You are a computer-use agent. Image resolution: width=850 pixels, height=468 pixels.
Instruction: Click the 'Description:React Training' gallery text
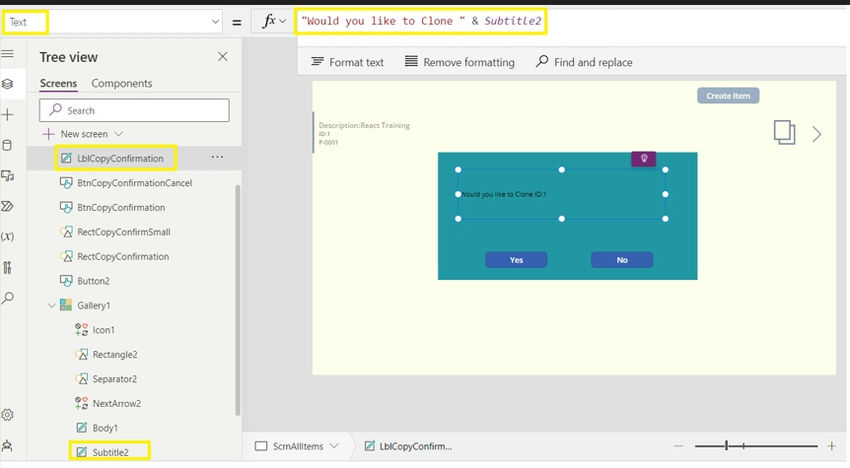click(364, 125)
